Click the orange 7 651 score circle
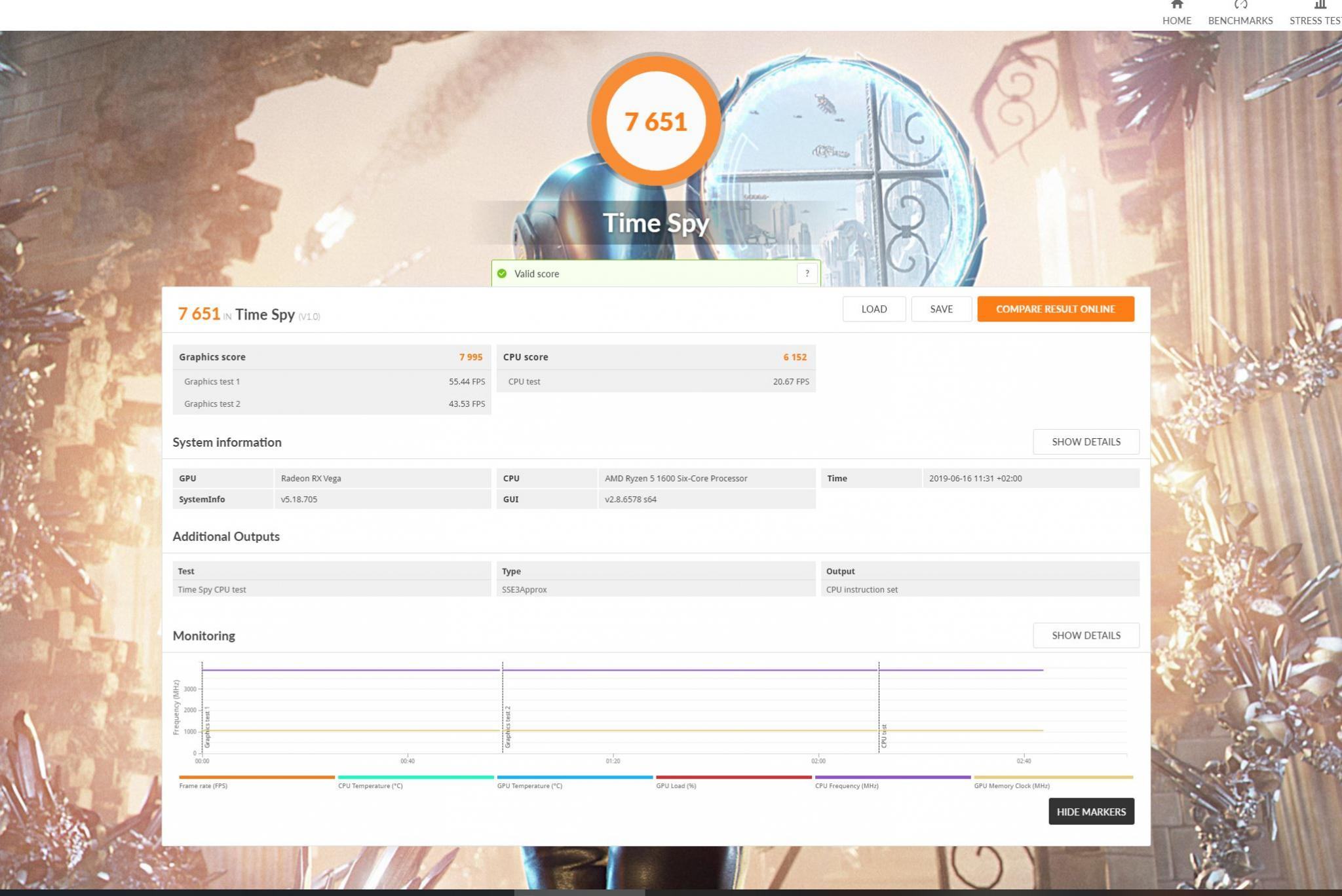Screen dimensions: 1342x896 coord(655,121)
